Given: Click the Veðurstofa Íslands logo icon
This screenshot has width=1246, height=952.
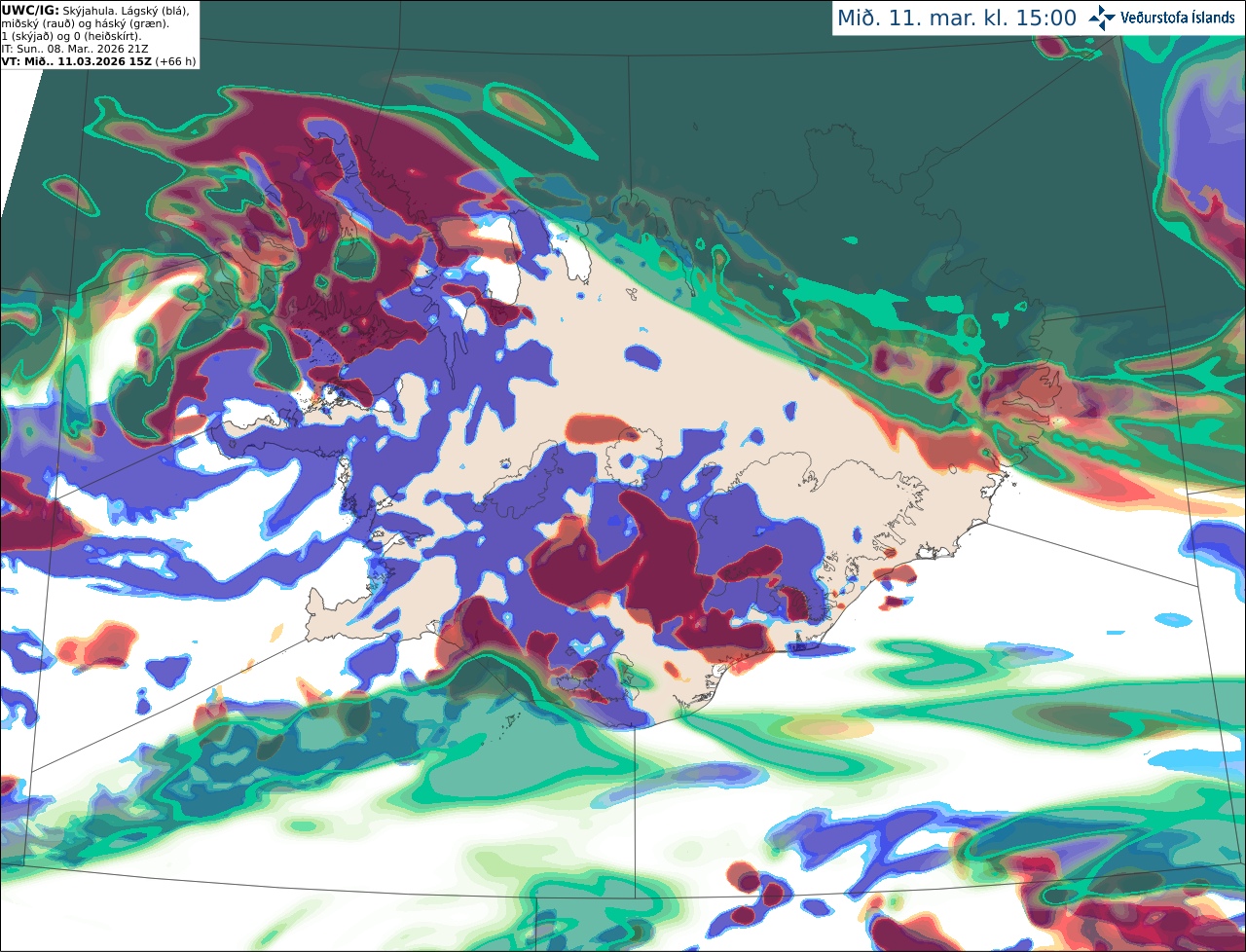Looking at the screenshot, I should (x=1101, y=18).
